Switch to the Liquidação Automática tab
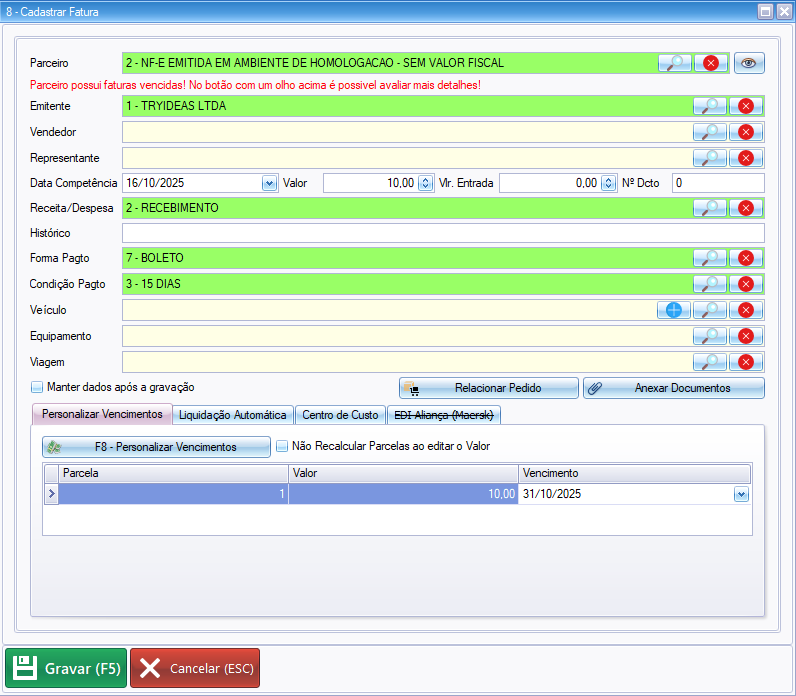The width and height of the screenshot is (796, 696). coord(232,415)
